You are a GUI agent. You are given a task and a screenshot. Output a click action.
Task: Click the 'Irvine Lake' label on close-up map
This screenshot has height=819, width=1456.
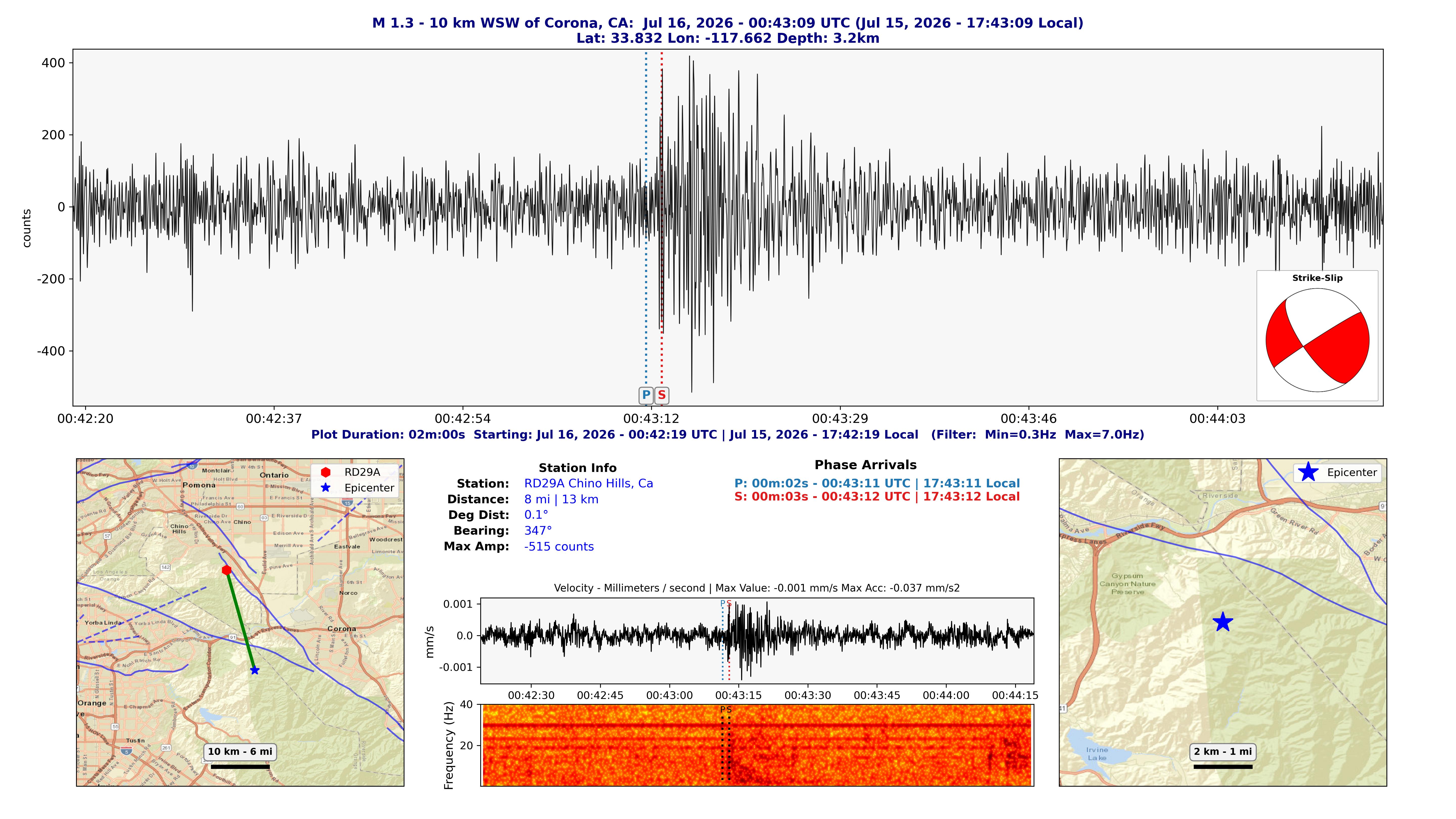1097,754
